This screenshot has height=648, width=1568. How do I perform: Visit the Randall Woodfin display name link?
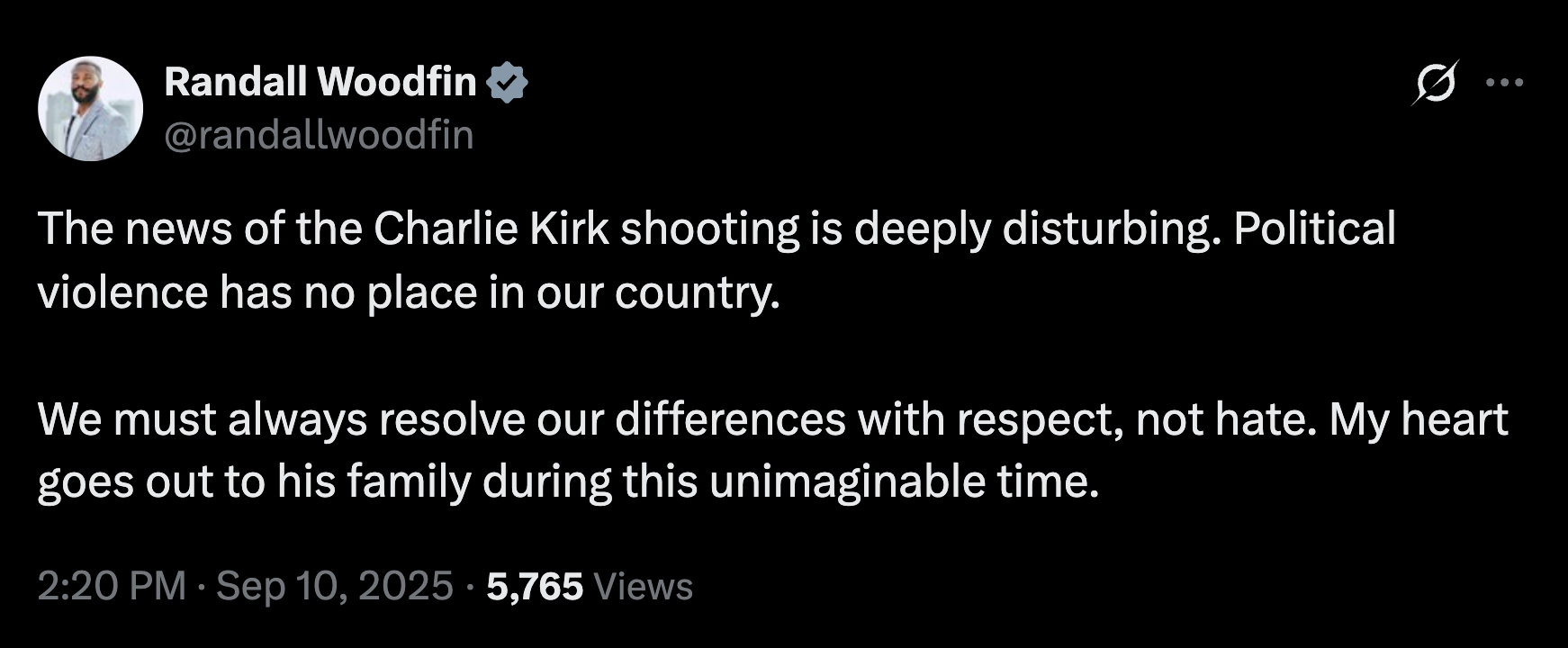(x=320, y=83)
